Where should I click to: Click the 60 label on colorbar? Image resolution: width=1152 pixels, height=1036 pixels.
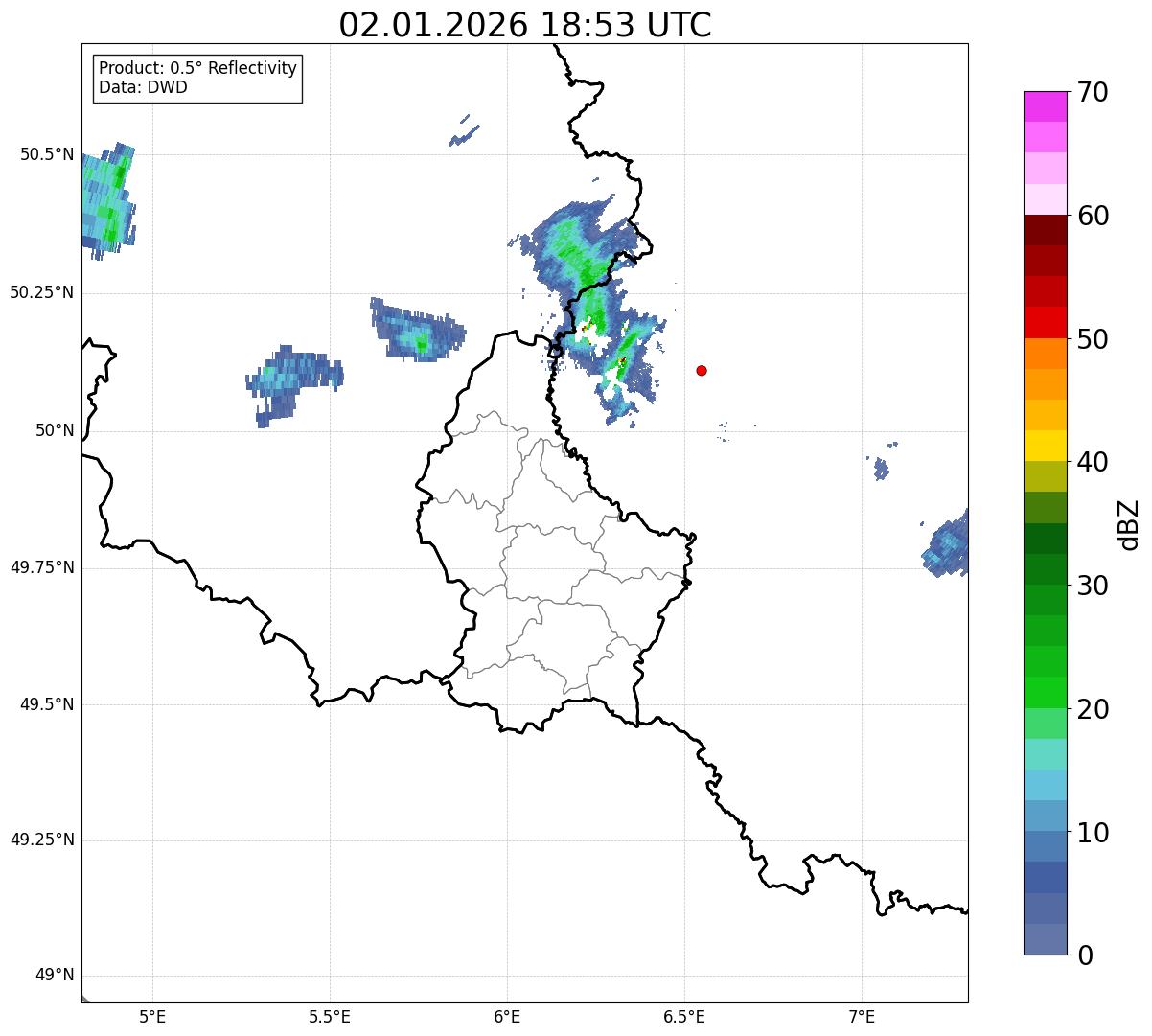tap(1093, 216)
